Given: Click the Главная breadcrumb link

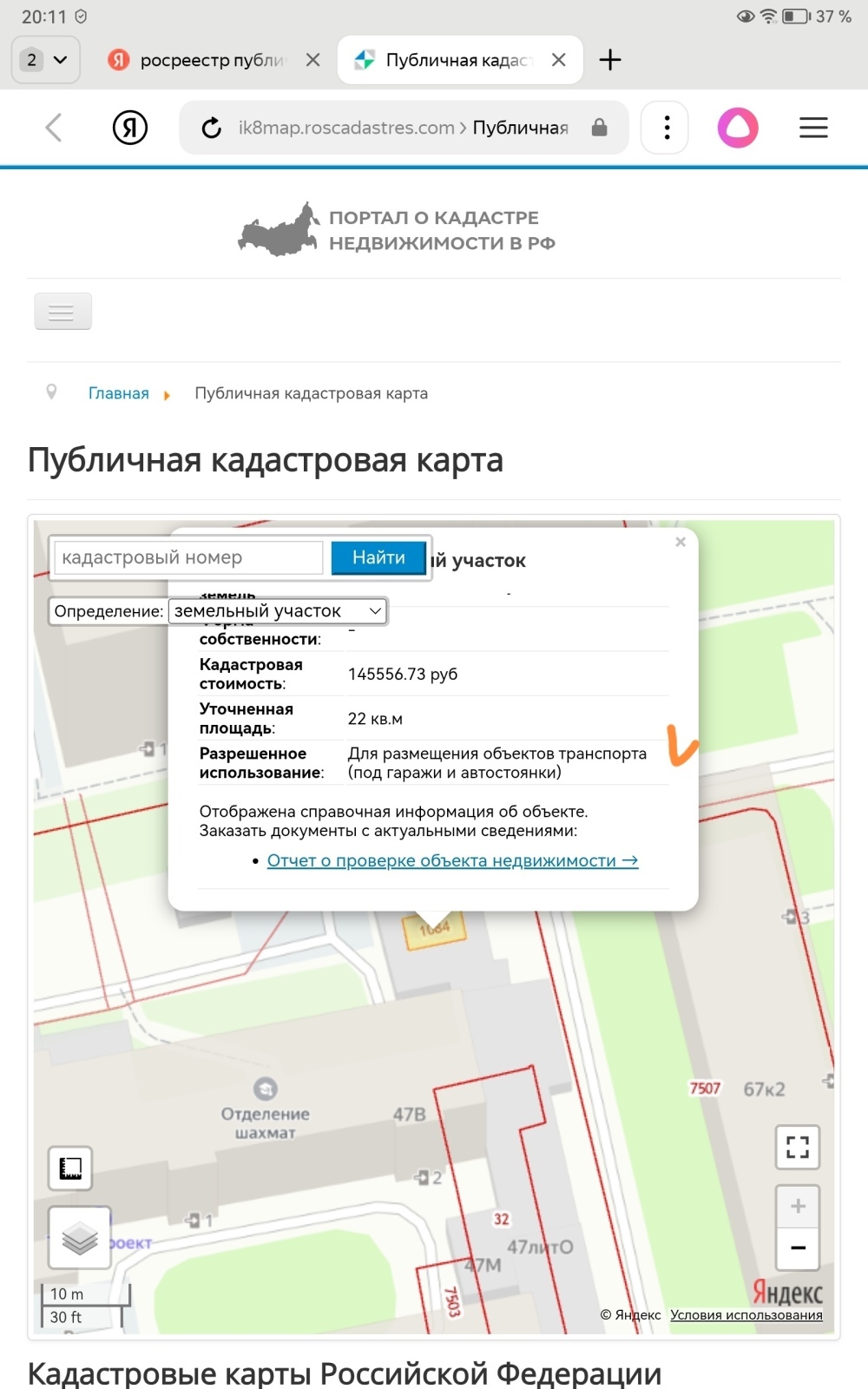Looking at the screenshot, I should [x=119, y=393].
